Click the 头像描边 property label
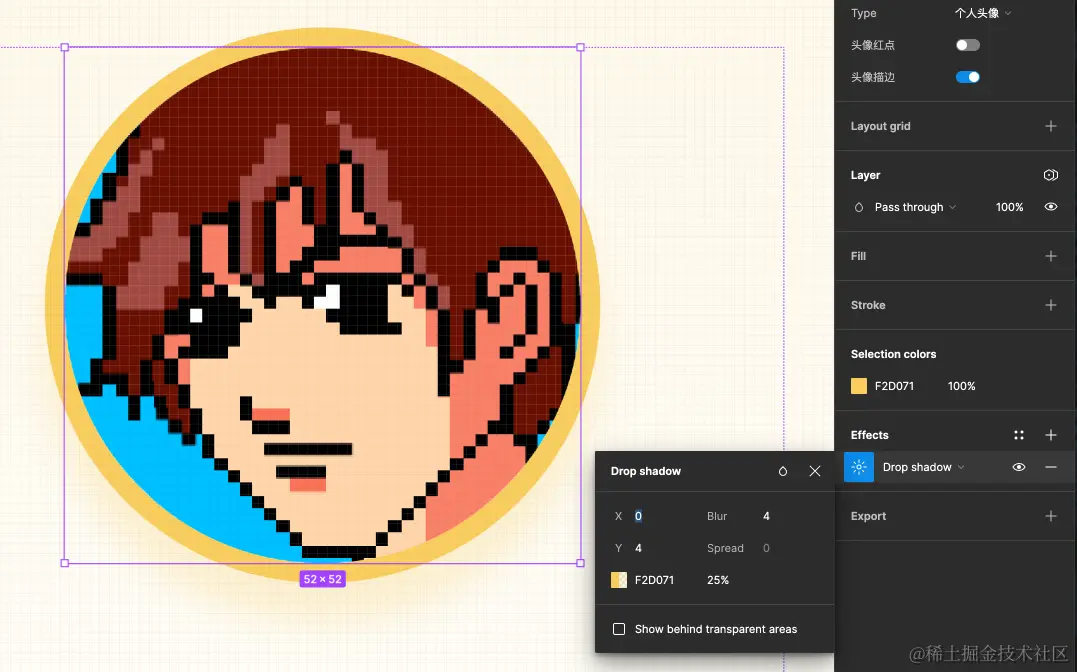The image size is (1077, 672). click(872, 77)
